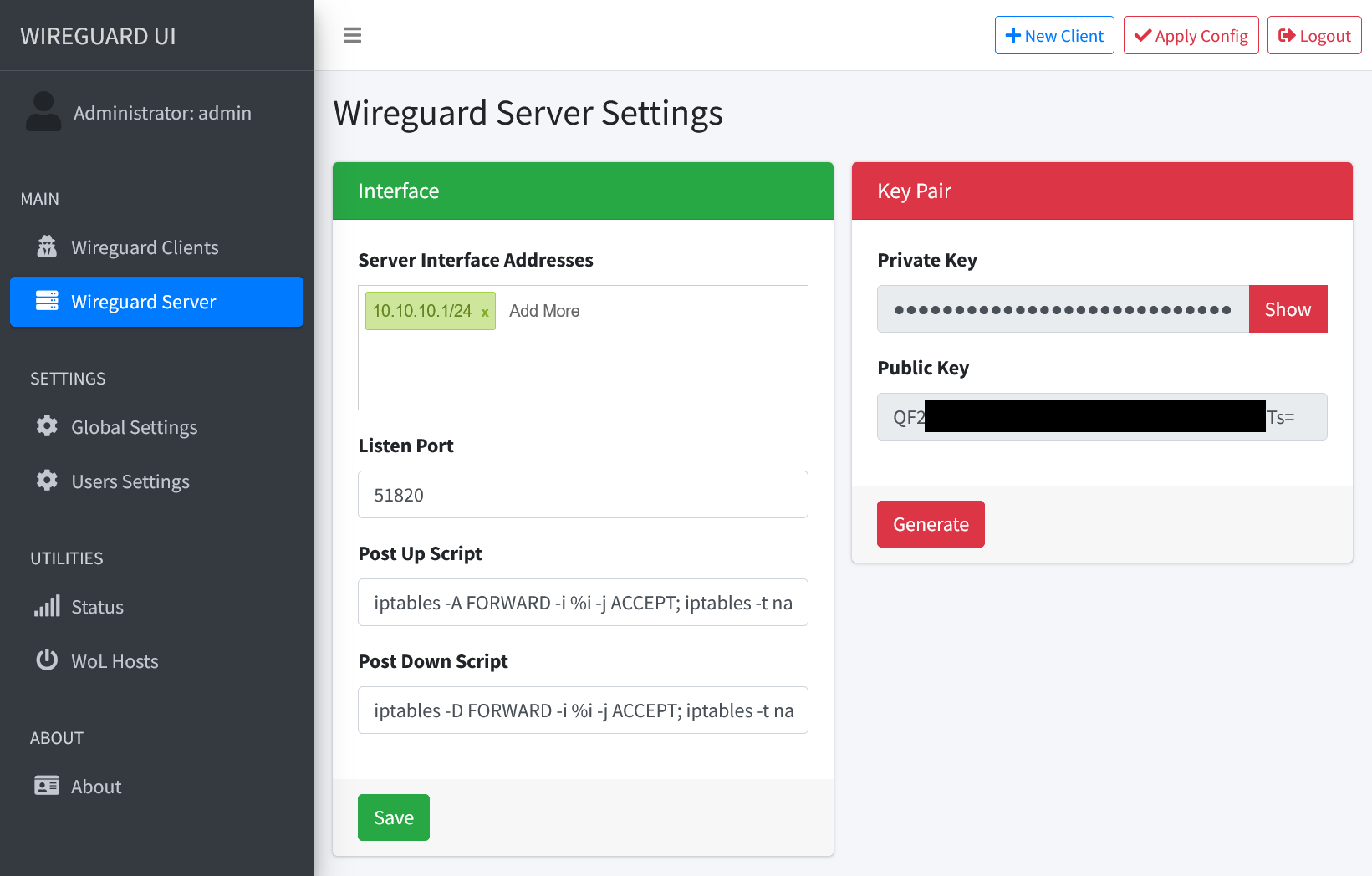Log out using the Logout button
This screenshot has width=1372, height=876.
[1314, 35]
